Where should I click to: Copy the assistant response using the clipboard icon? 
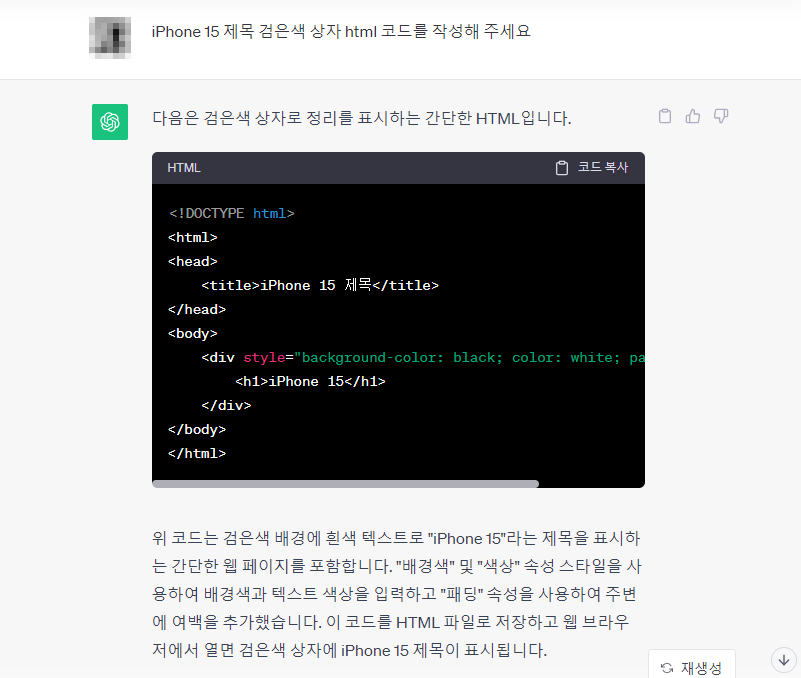click(665, 116)
